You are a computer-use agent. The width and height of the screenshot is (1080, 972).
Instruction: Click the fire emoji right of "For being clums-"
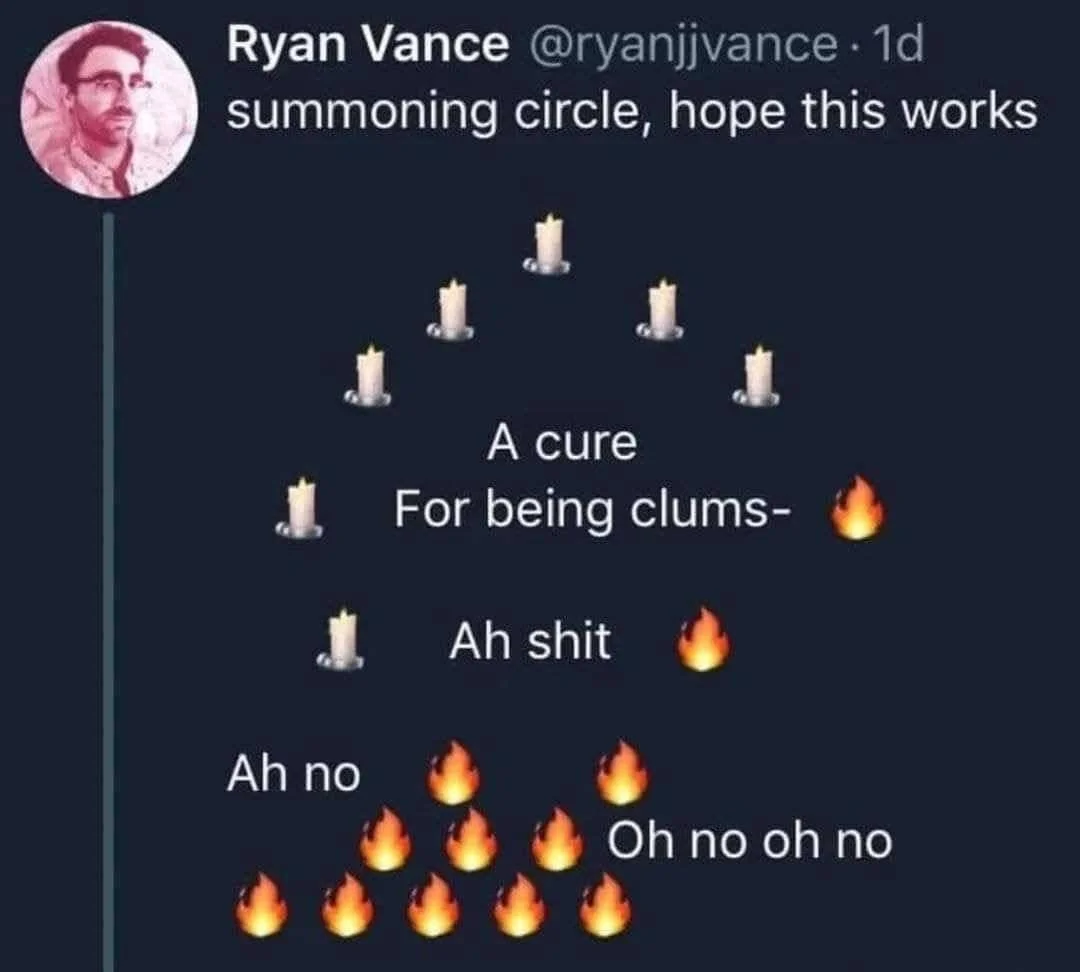click(x=858, y=507)
